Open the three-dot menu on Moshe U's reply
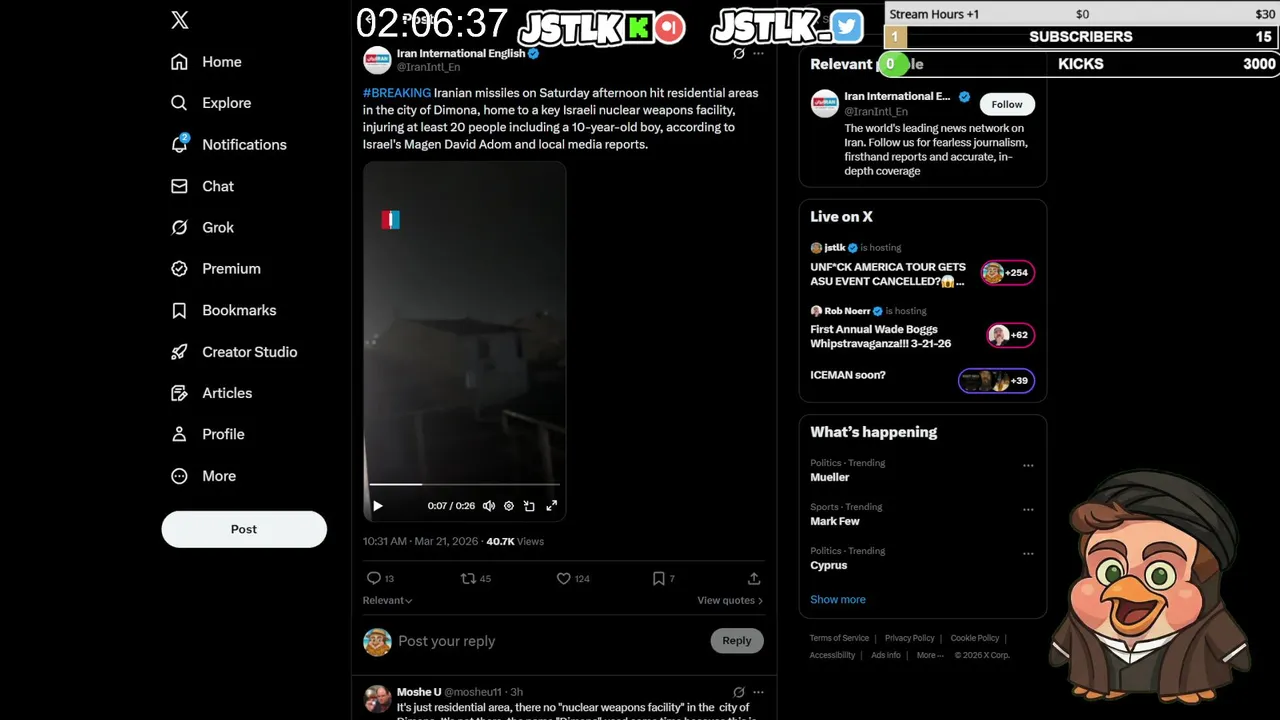 tap(758, 692)
